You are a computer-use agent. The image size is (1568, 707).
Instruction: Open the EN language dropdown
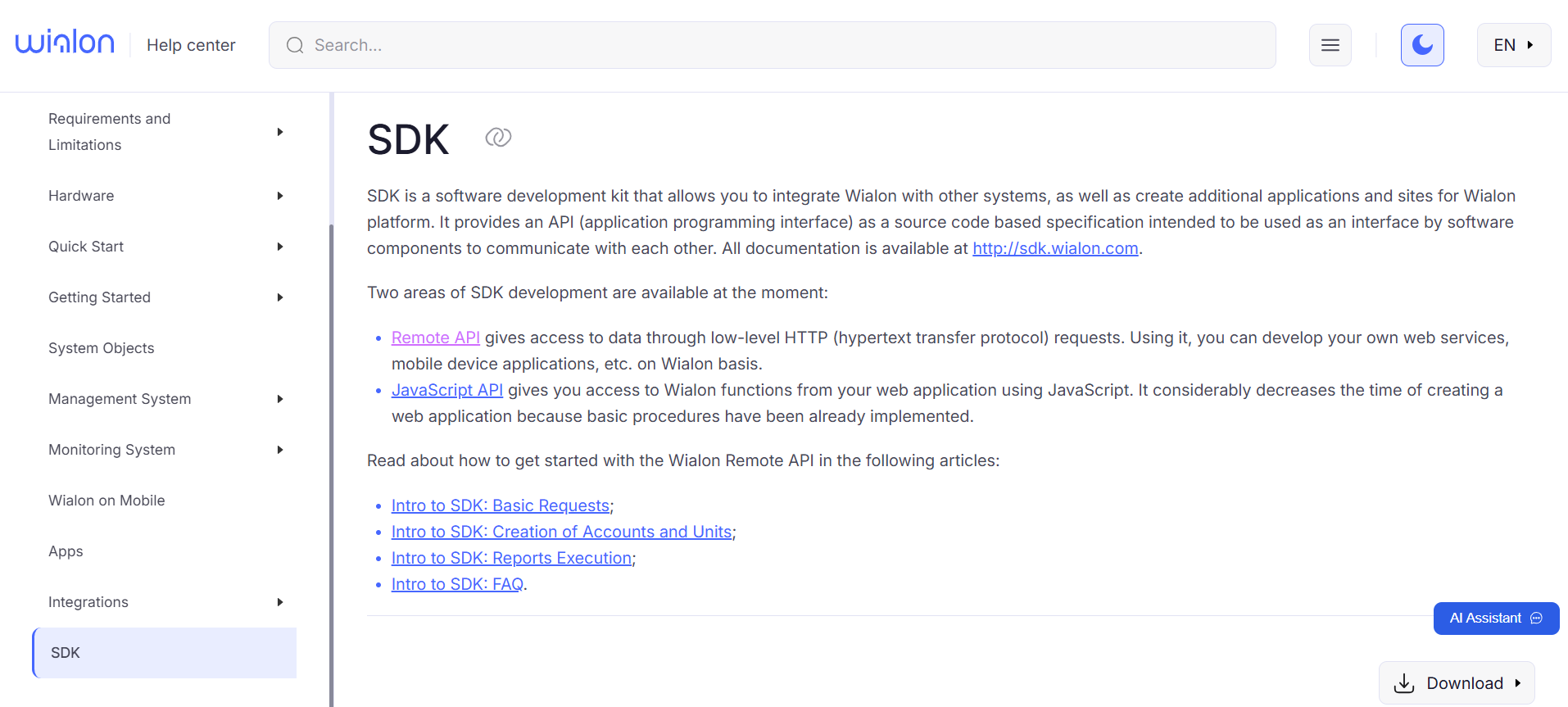[1513, 45]
